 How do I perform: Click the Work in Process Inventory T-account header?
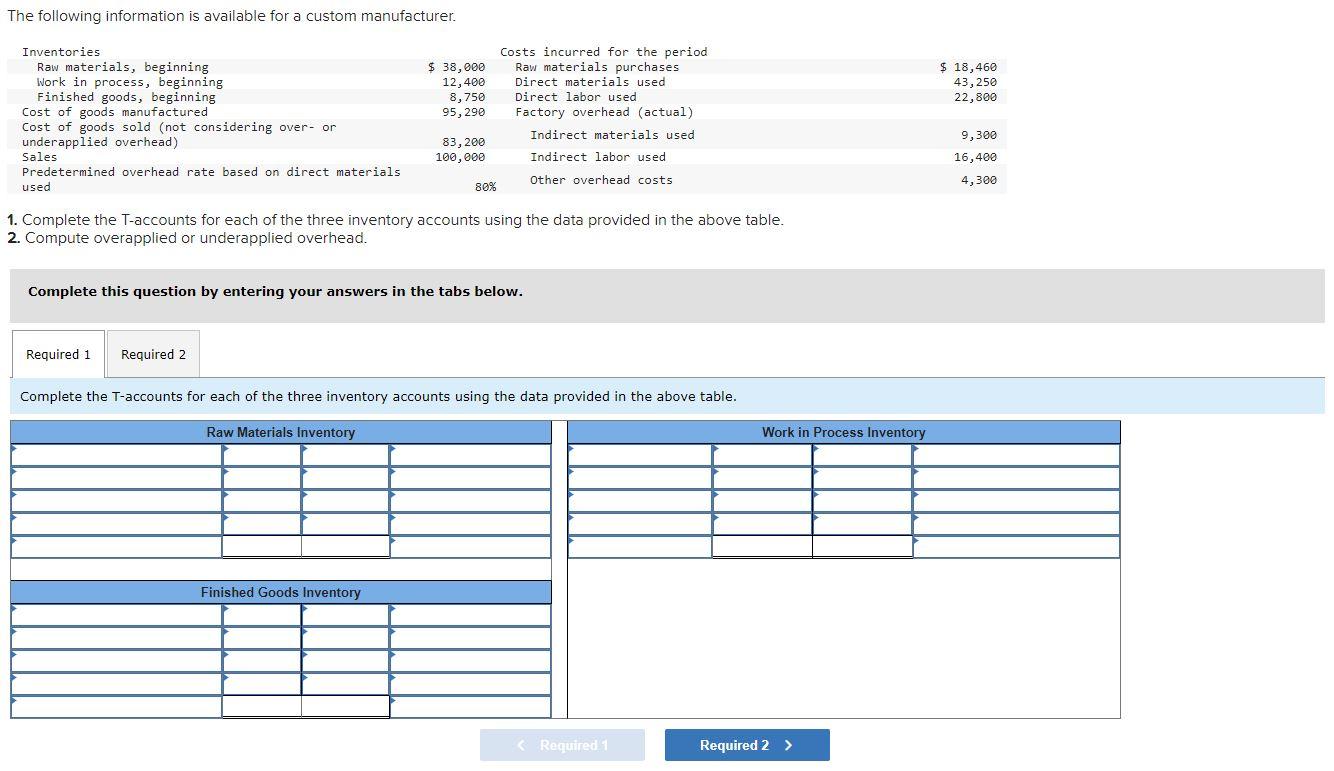(844, 432)
